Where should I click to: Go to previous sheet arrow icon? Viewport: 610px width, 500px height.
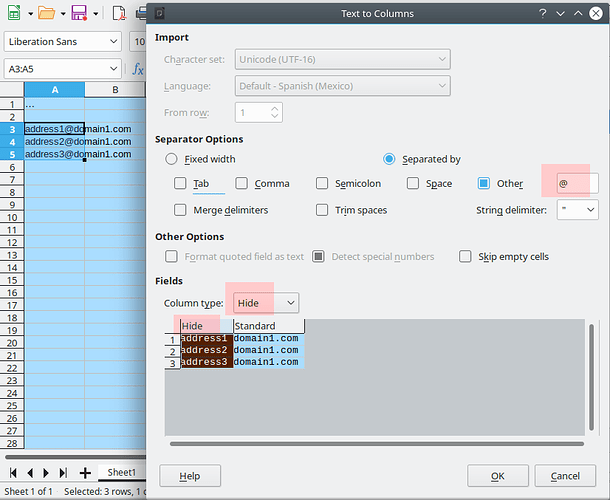point(30,473)
